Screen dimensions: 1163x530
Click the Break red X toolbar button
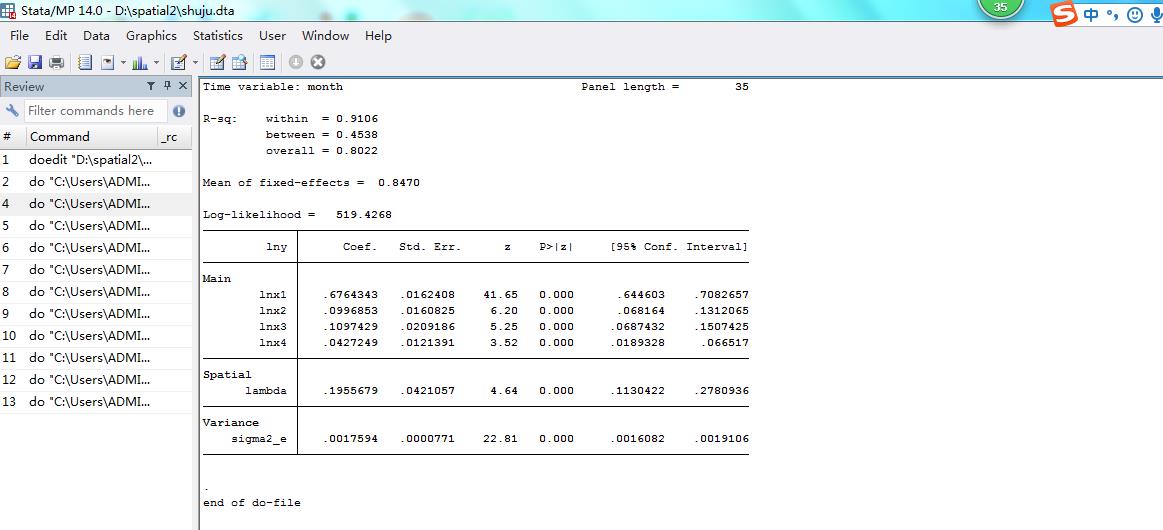318,62
